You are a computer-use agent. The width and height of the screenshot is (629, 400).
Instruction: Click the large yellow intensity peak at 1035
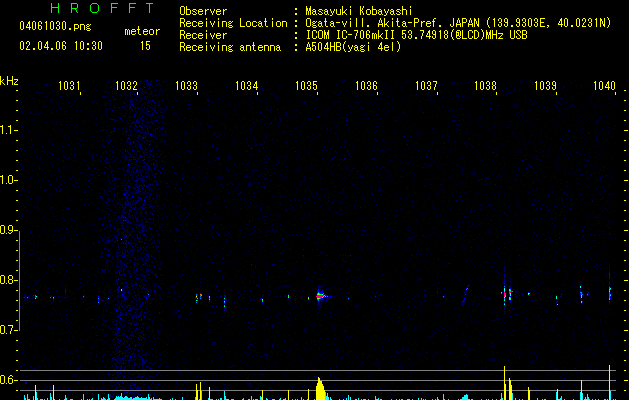point(320,388)
